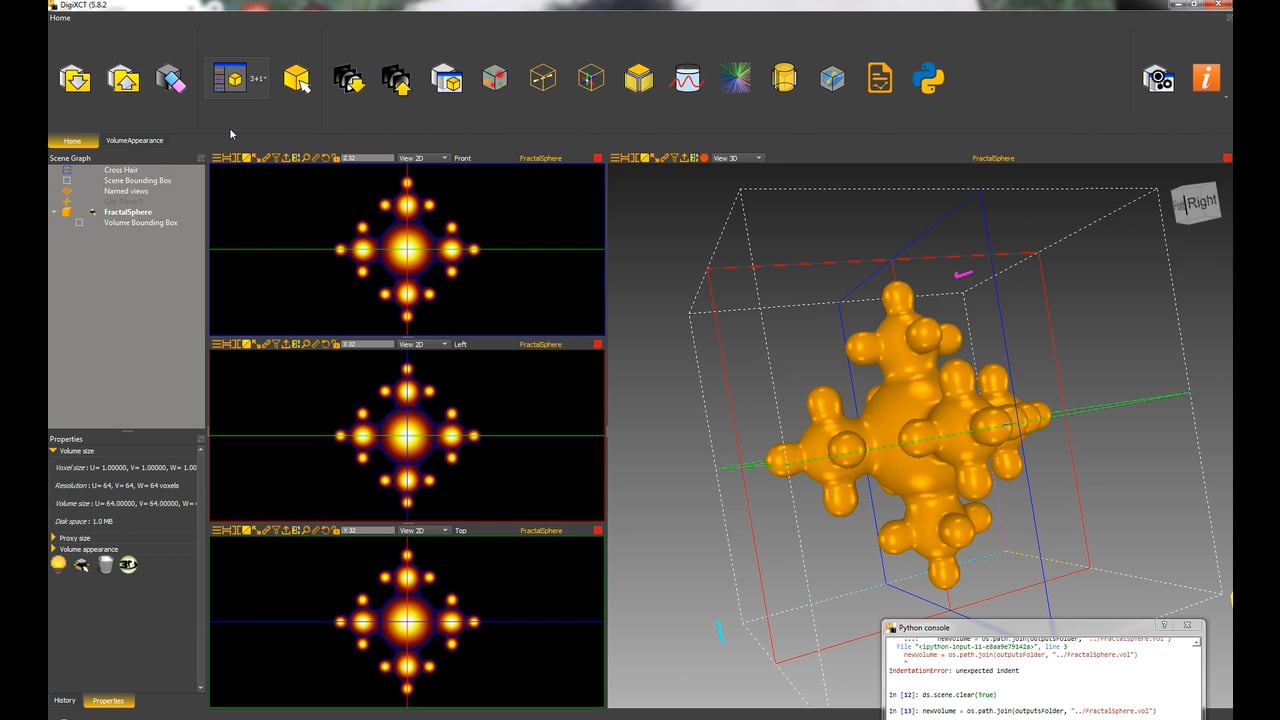This screenshot has width=1280, height=720.
Task: Open the View 3D dropdown
Action: click(737, 158)
